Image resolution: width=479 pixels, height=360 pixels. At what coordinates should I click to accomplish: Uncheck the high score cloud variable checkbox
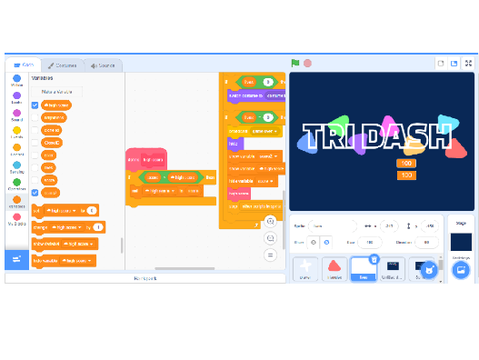coord(35,105)
